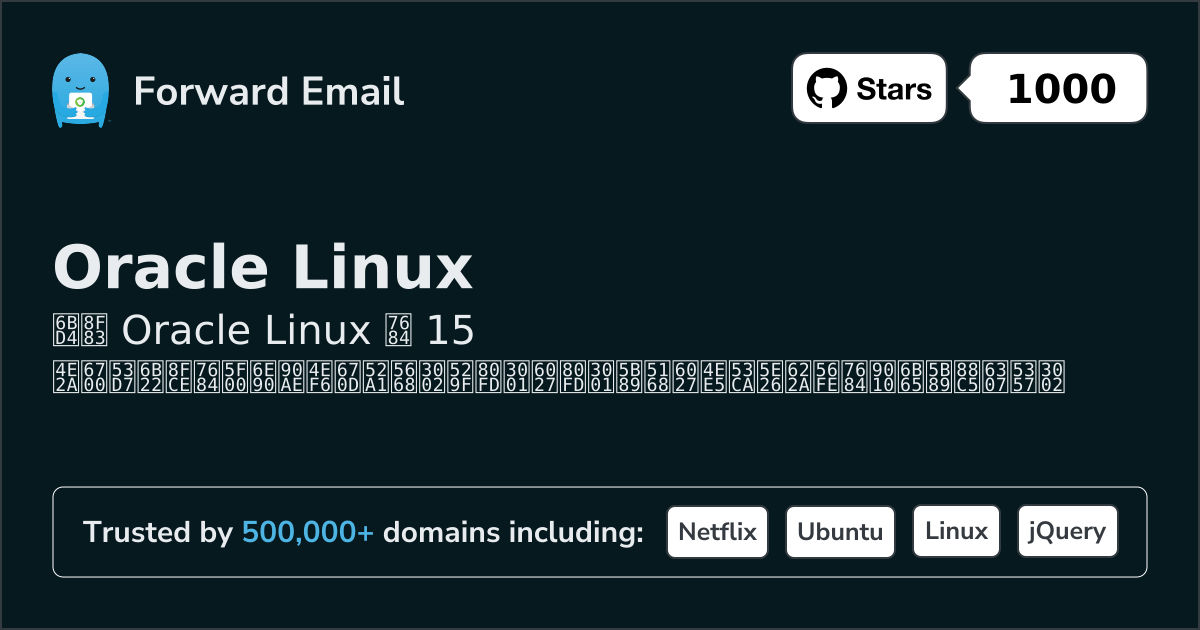Click the Forward Email mascot logo
The width and height of the screenshot is (1200, 630).
tap(79, 91)
